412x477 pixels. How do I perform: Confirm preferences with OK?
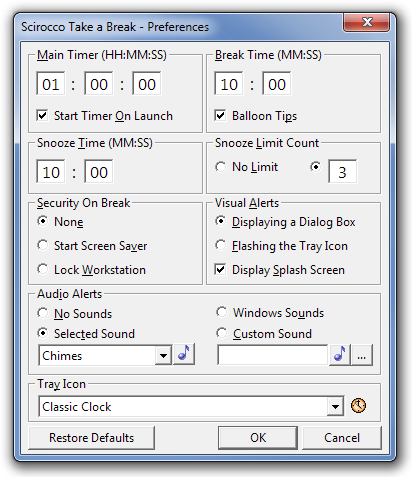(258, 438)
